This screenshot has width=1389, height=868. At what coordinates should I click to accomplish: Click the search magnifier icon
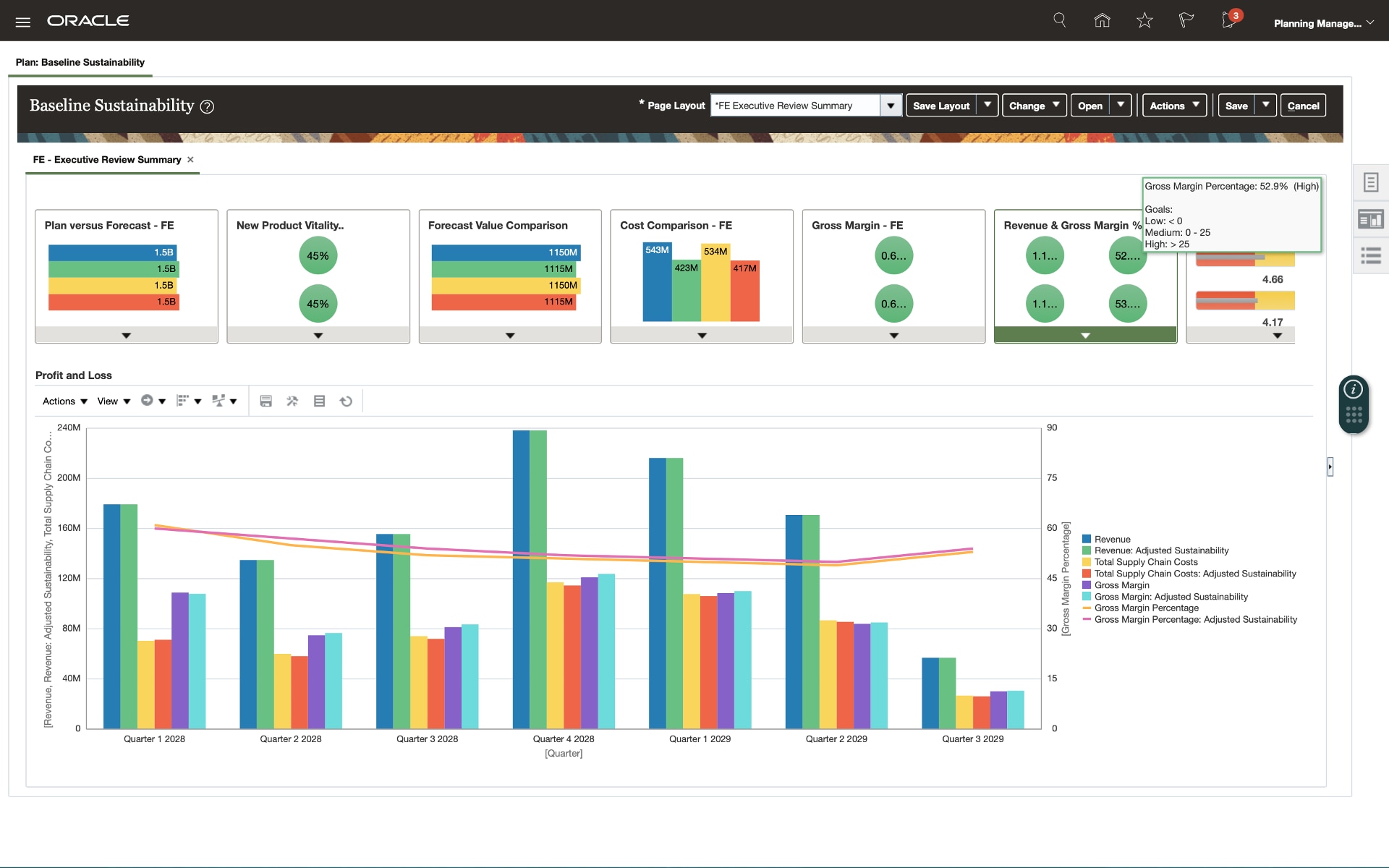coord(1059,20)
